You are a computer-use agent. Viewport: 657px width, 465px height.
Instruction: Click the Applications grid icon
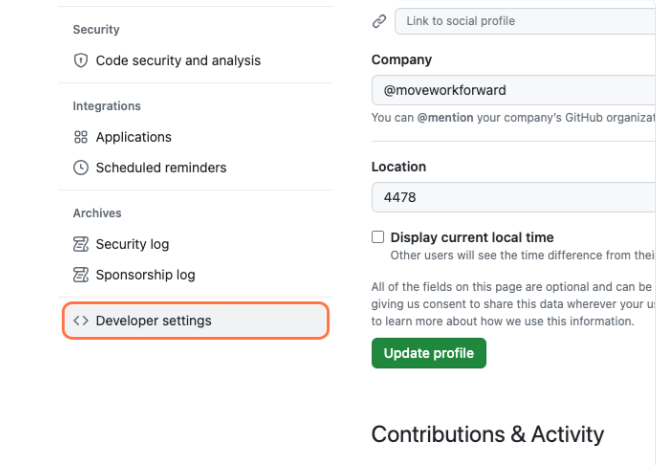click(x=81, y=138)
